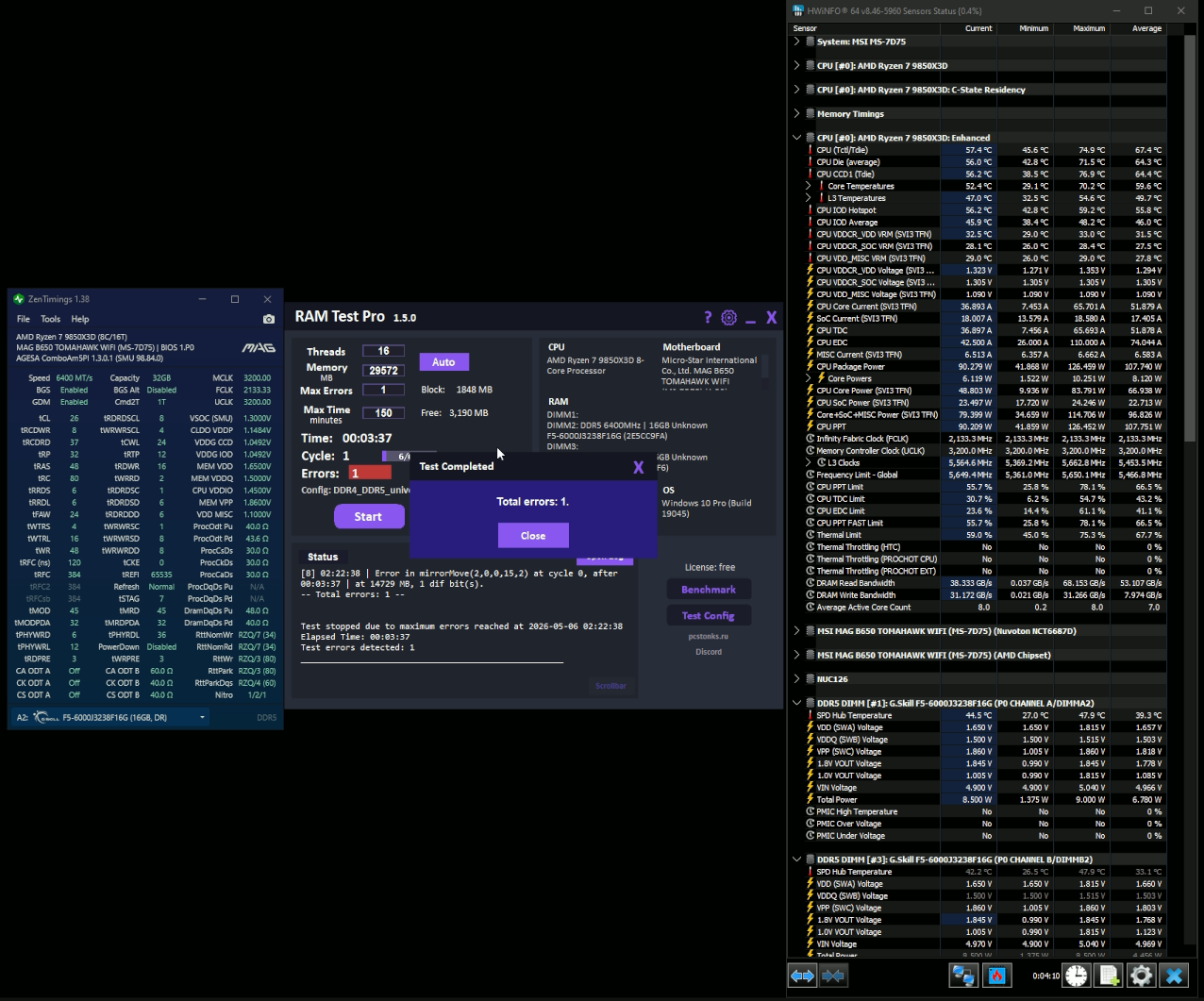Image resolution: width=1204 pixels, height=1001 pixels.
Task: Open the Discord link in RAM Test
Action: click(708, 652)
